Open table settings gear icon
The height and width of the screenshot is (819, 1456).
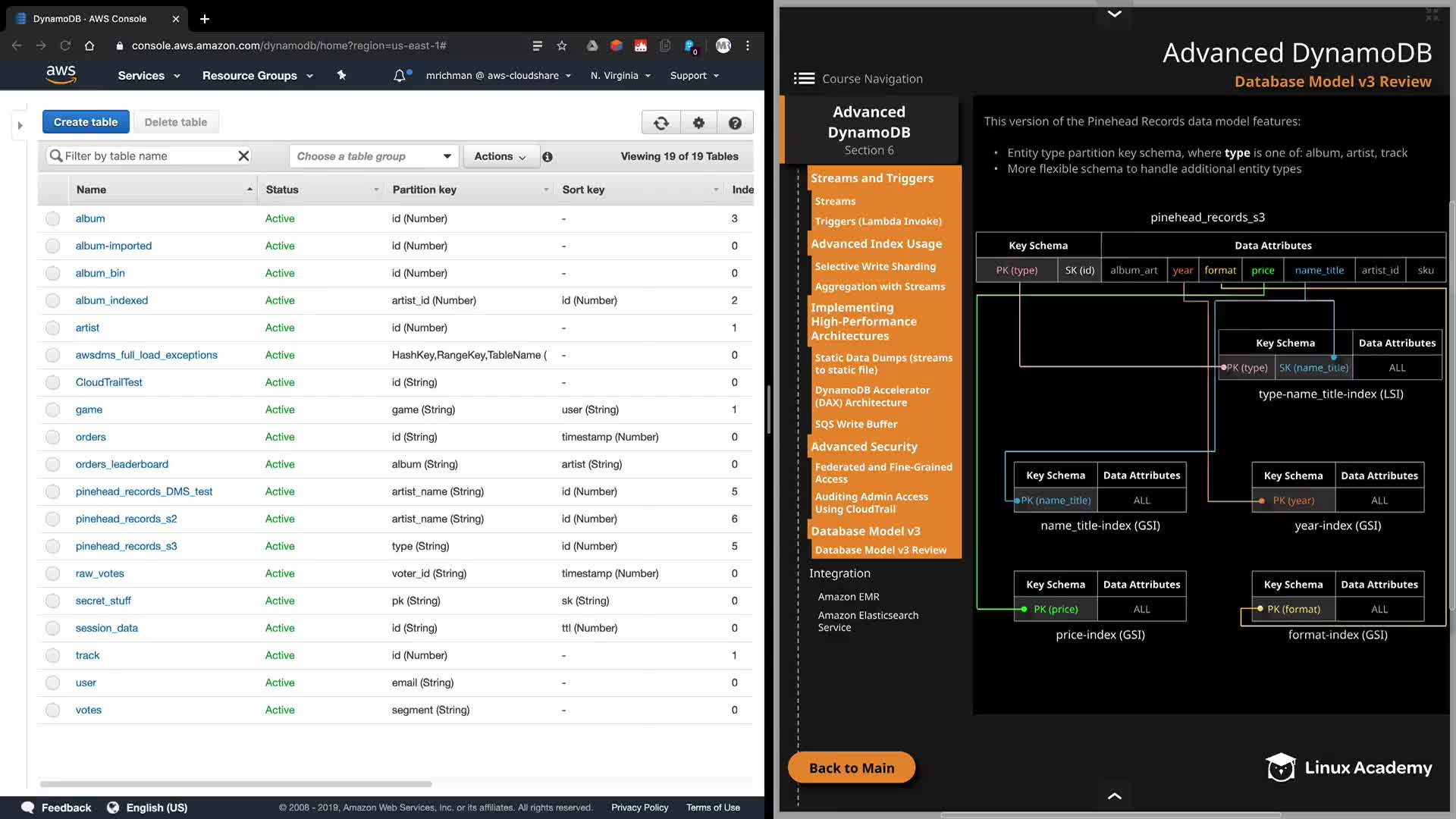[x=698, y=123]
